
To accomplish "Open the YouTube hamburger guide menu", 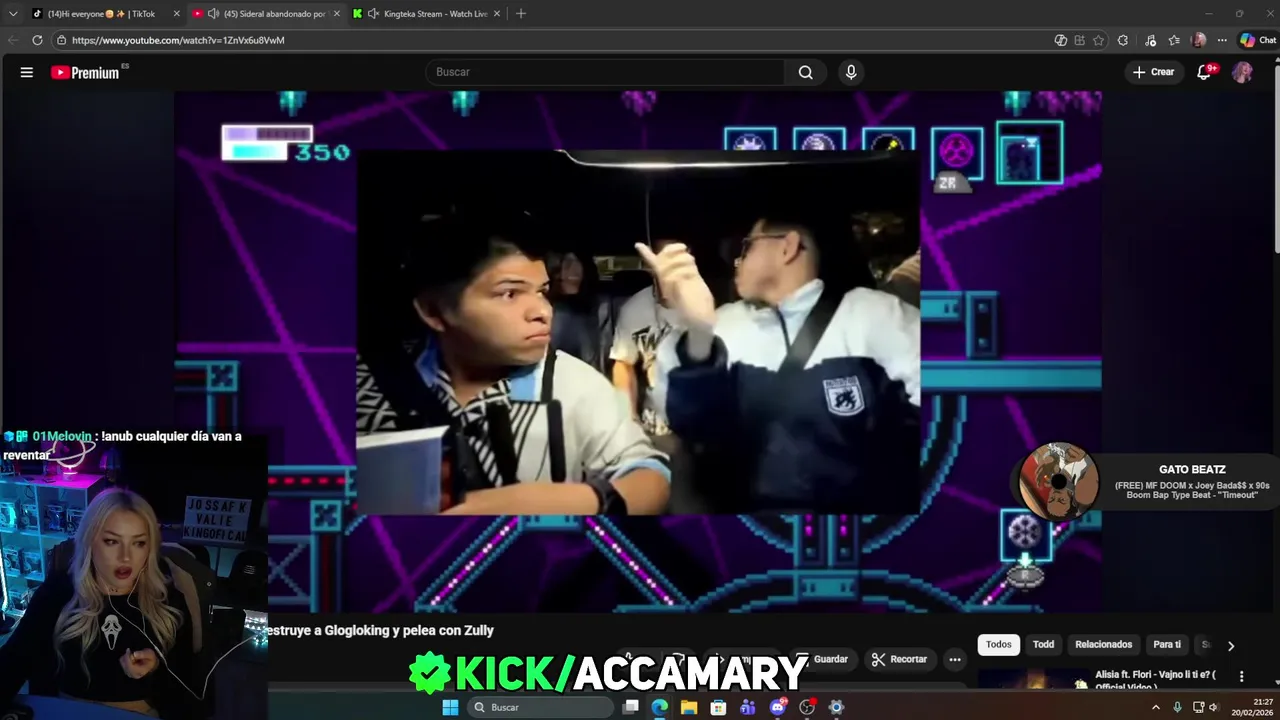I will click(27, 72).
